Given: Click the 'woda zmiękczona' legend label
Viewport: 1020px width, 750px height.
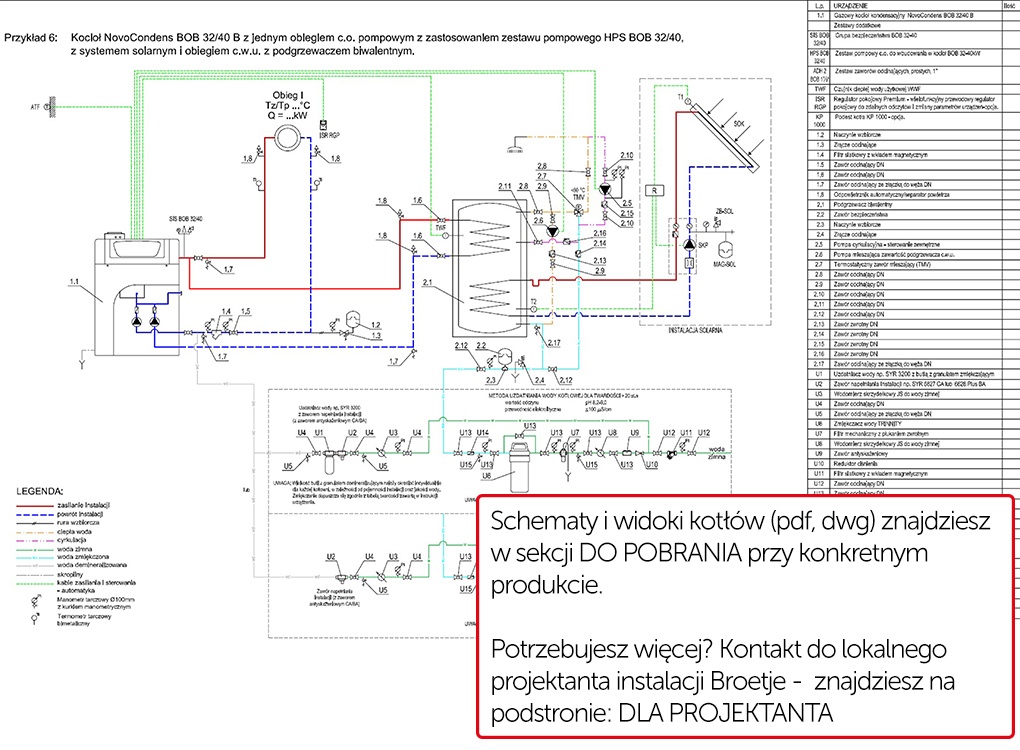Looking at the screenshot, I should (83, 557).
